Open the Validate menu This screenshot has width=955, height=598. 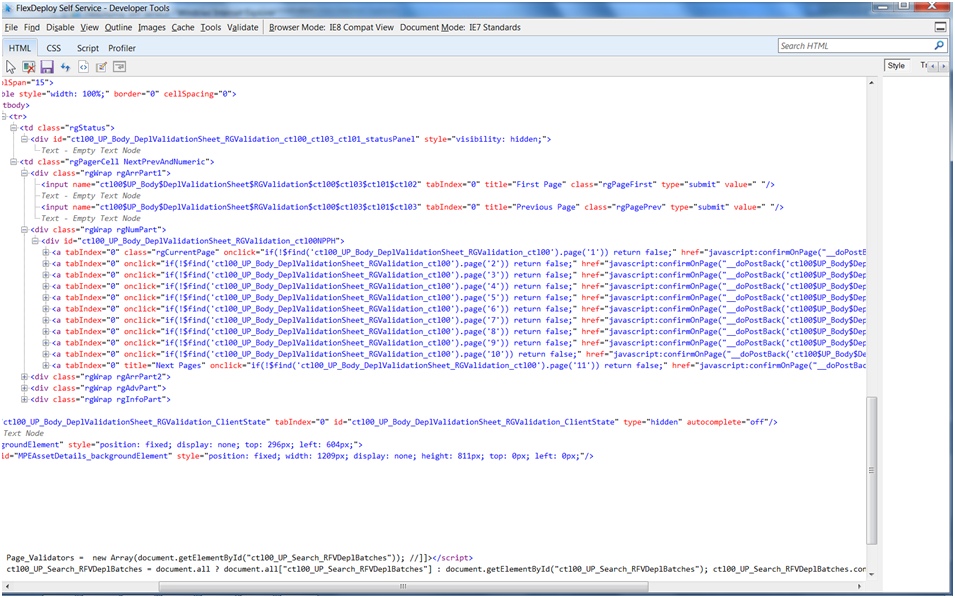[242, 27]
